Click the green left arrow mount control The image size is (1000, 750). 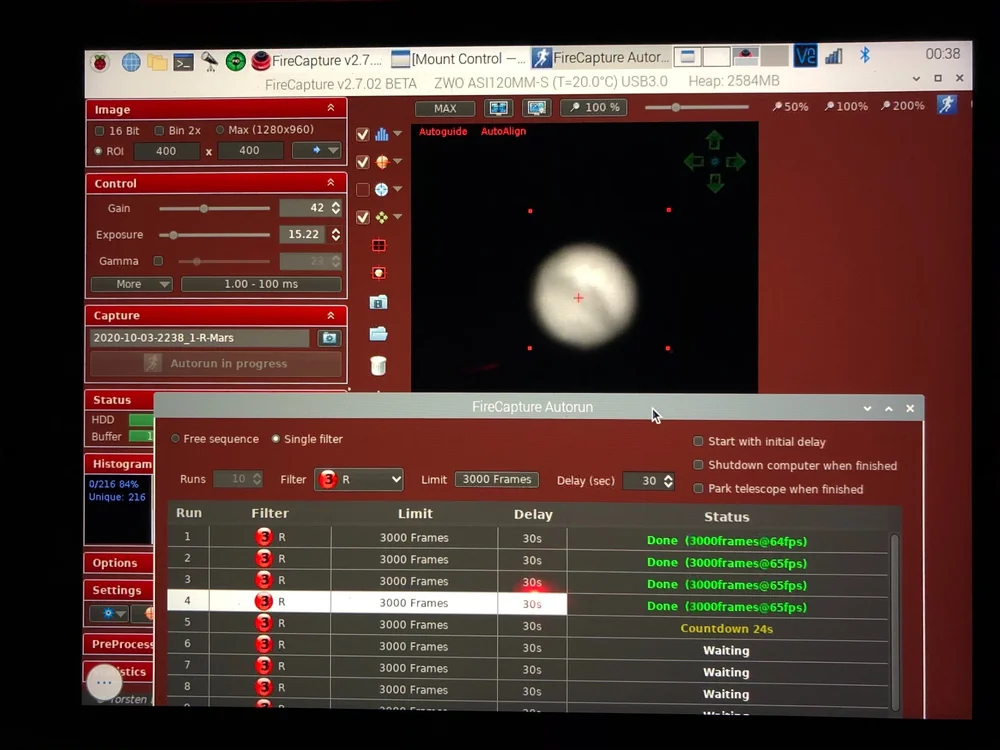(x=694, y=162)
